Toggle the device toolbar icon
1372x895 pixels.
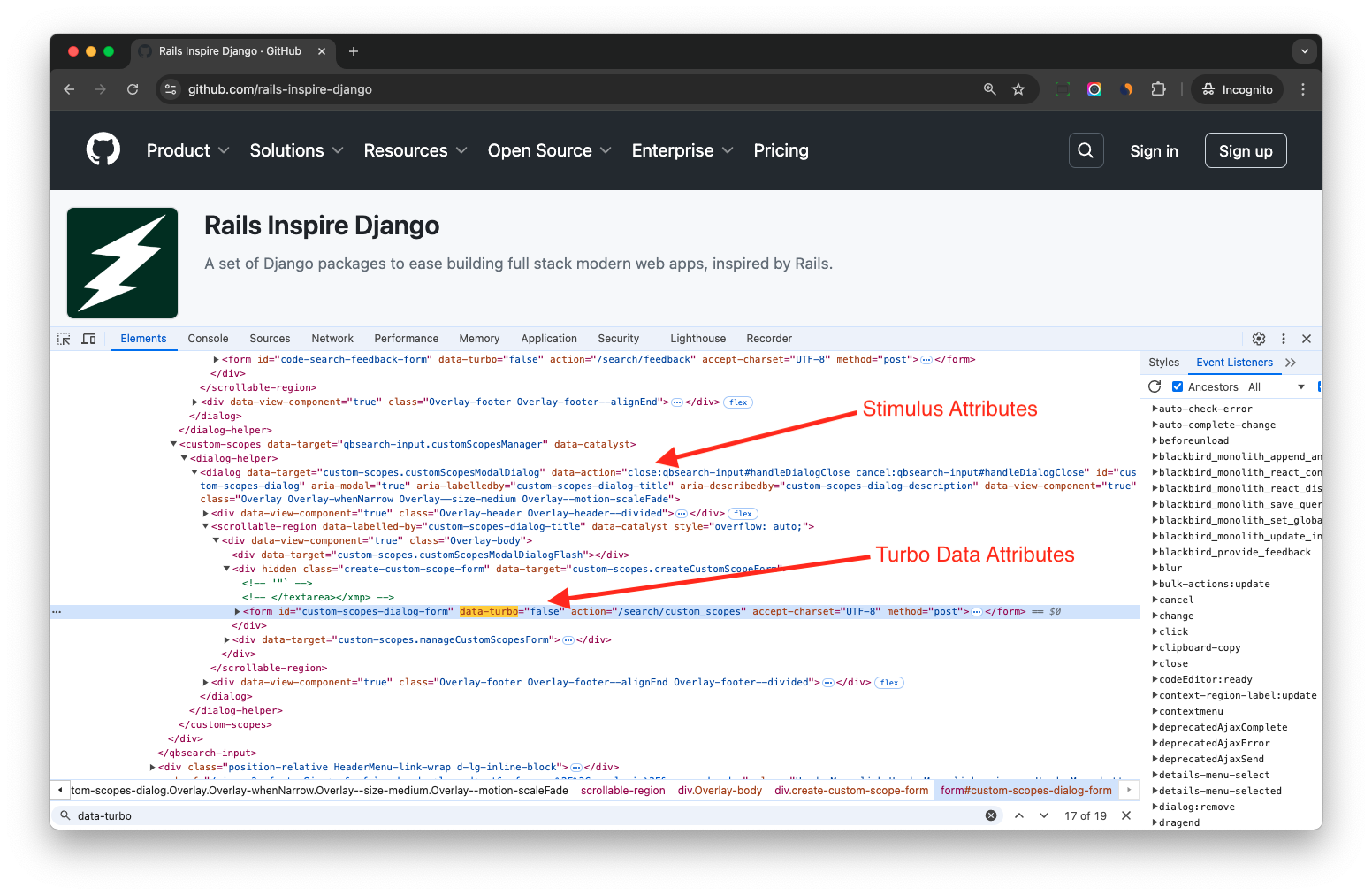coord(88,339)
